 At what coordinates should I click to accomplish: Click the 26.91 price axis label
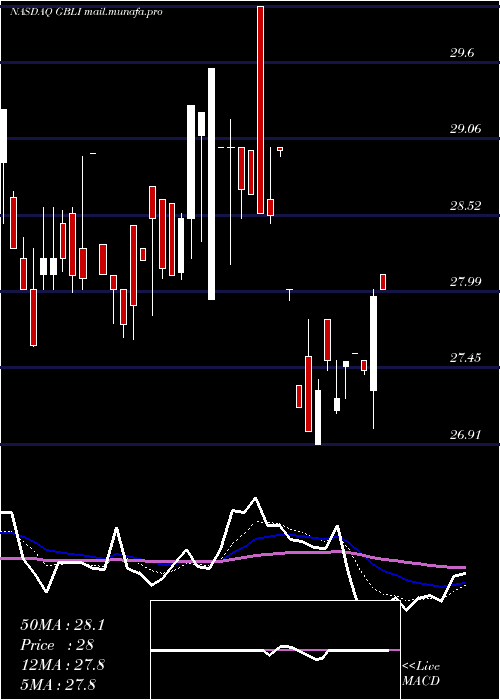coord(465,434)
